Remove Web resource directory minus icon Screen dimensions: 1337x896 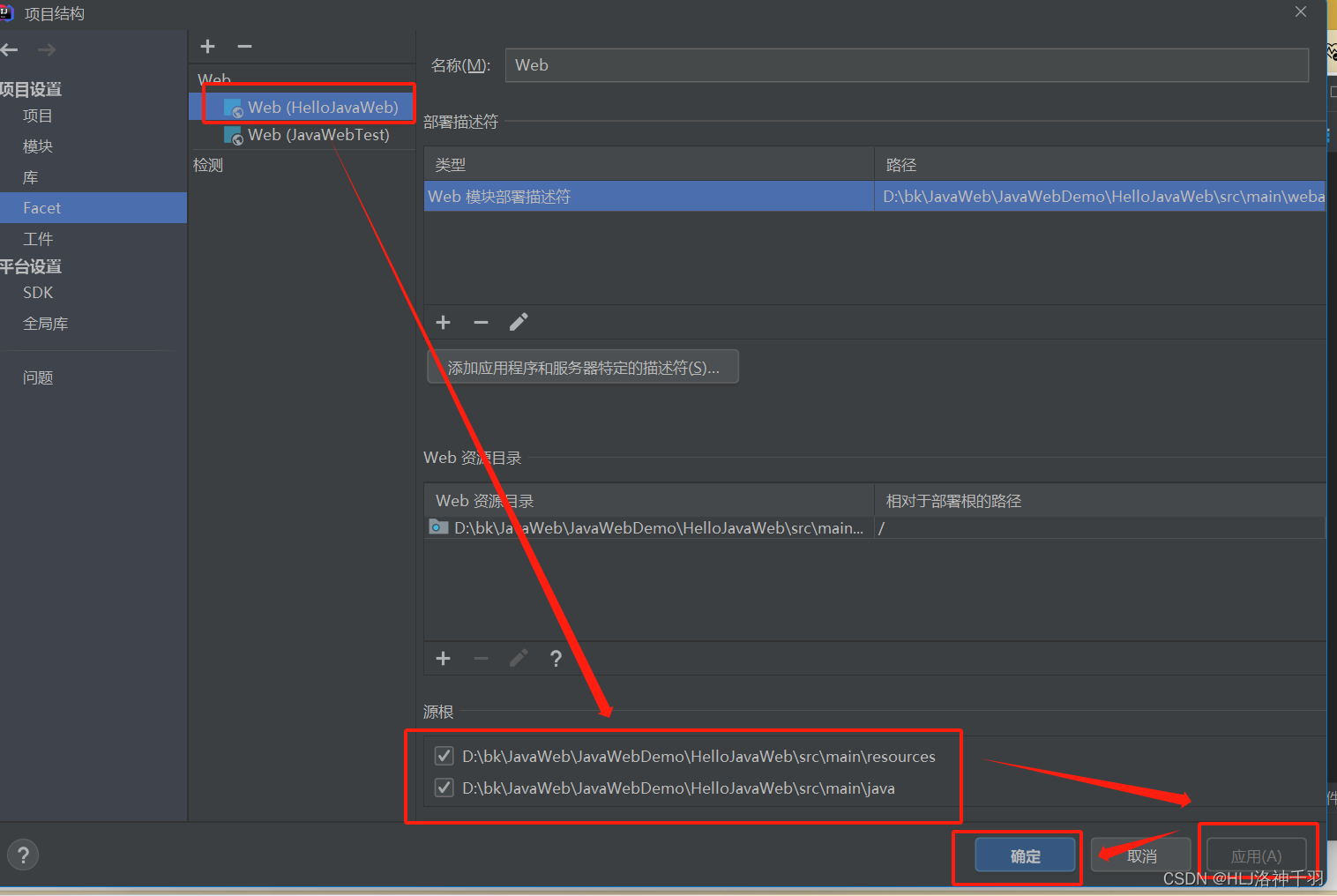(481, 659)
